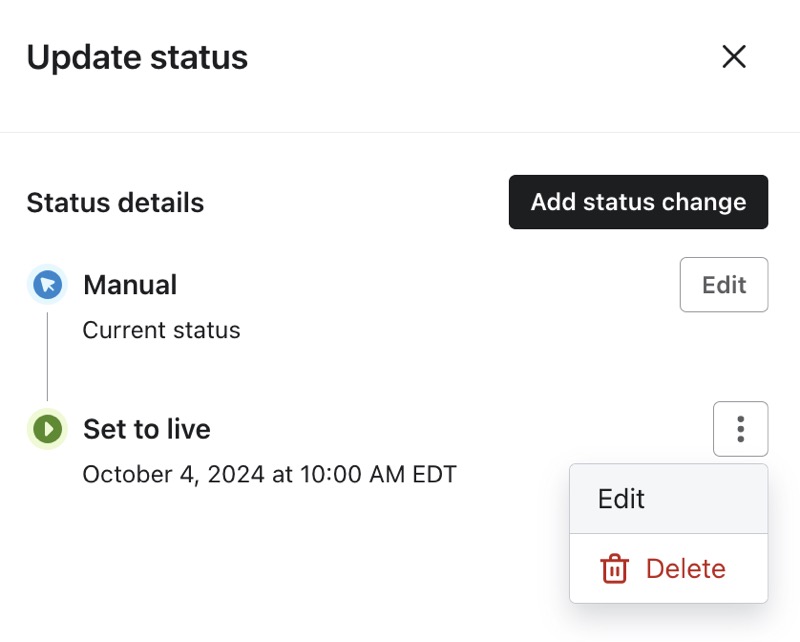
Task: Click the separator between Edit and Delete
Action: tap(668, 534)
